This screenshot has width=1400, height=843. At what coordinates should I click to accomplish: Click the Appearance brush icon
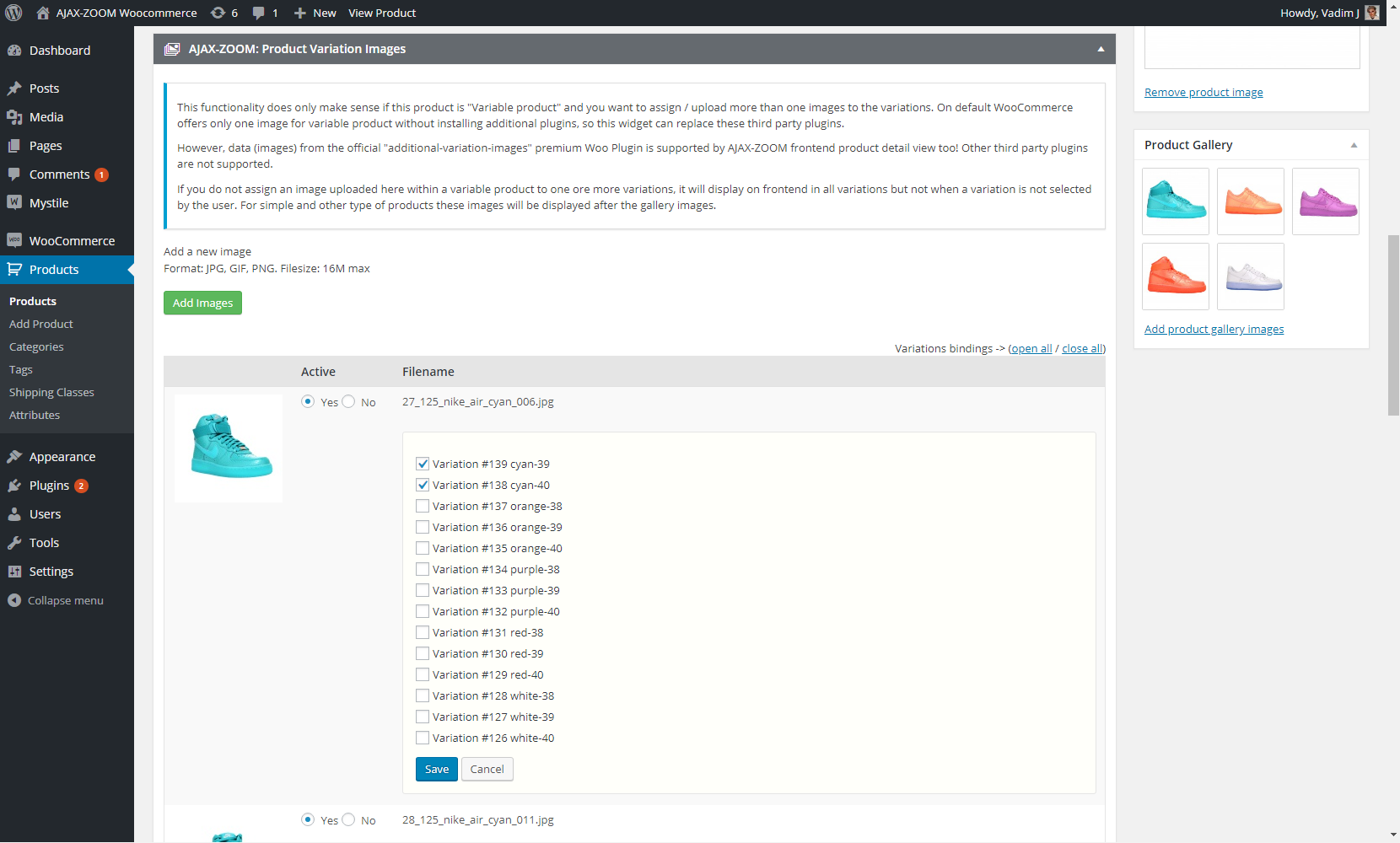pyautogui.click(x=14, y=457)
